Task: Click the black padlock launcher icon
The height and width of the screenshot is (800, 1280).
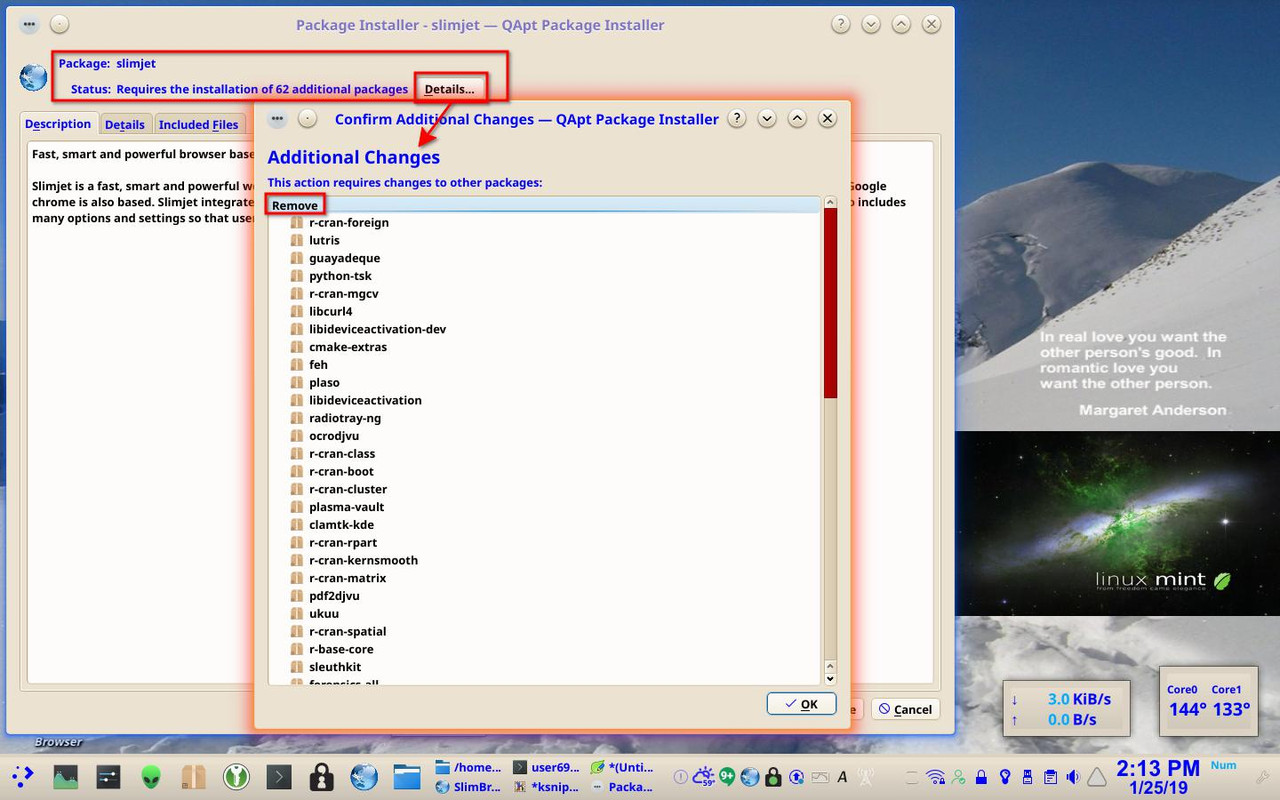Action: [321, 777]
